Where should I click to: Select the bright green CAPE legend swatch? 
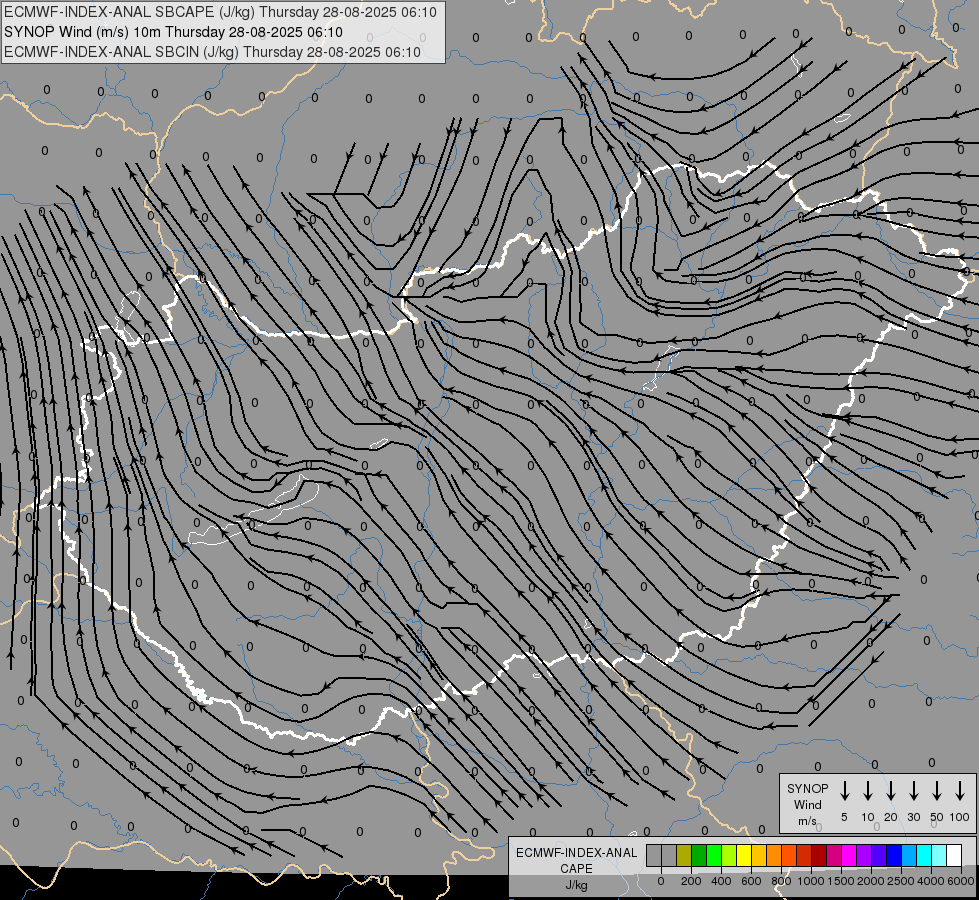(x=714, y=855)
